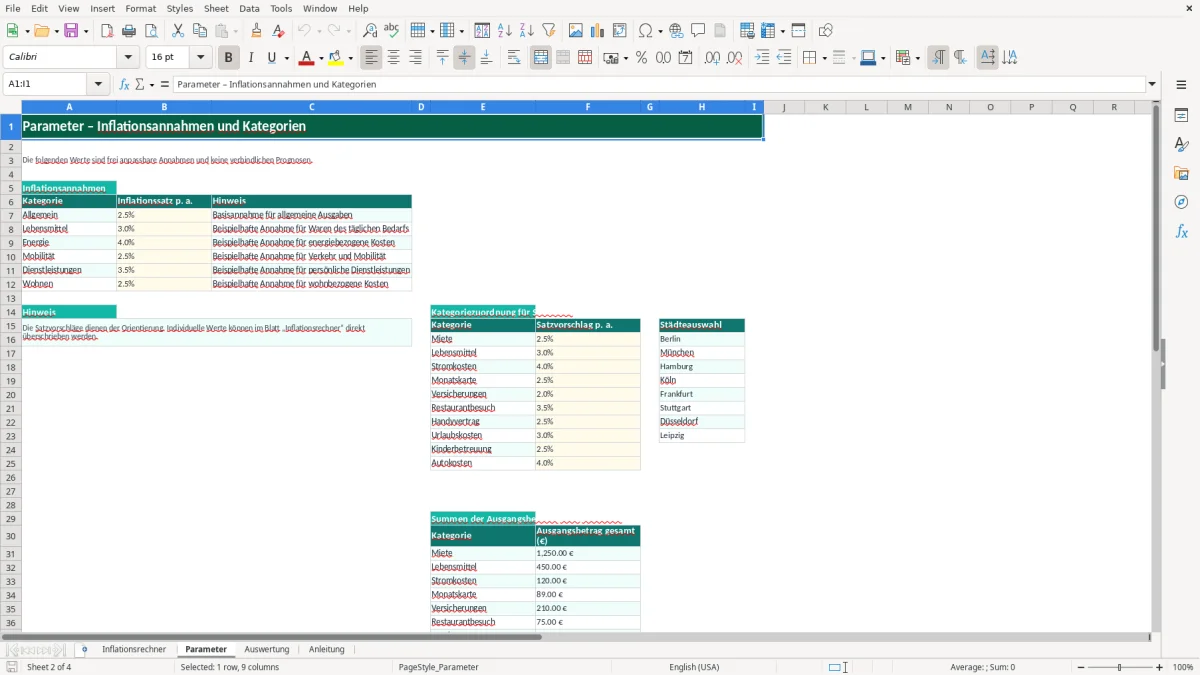Click the Increase Indent icon

coord(762,58)
